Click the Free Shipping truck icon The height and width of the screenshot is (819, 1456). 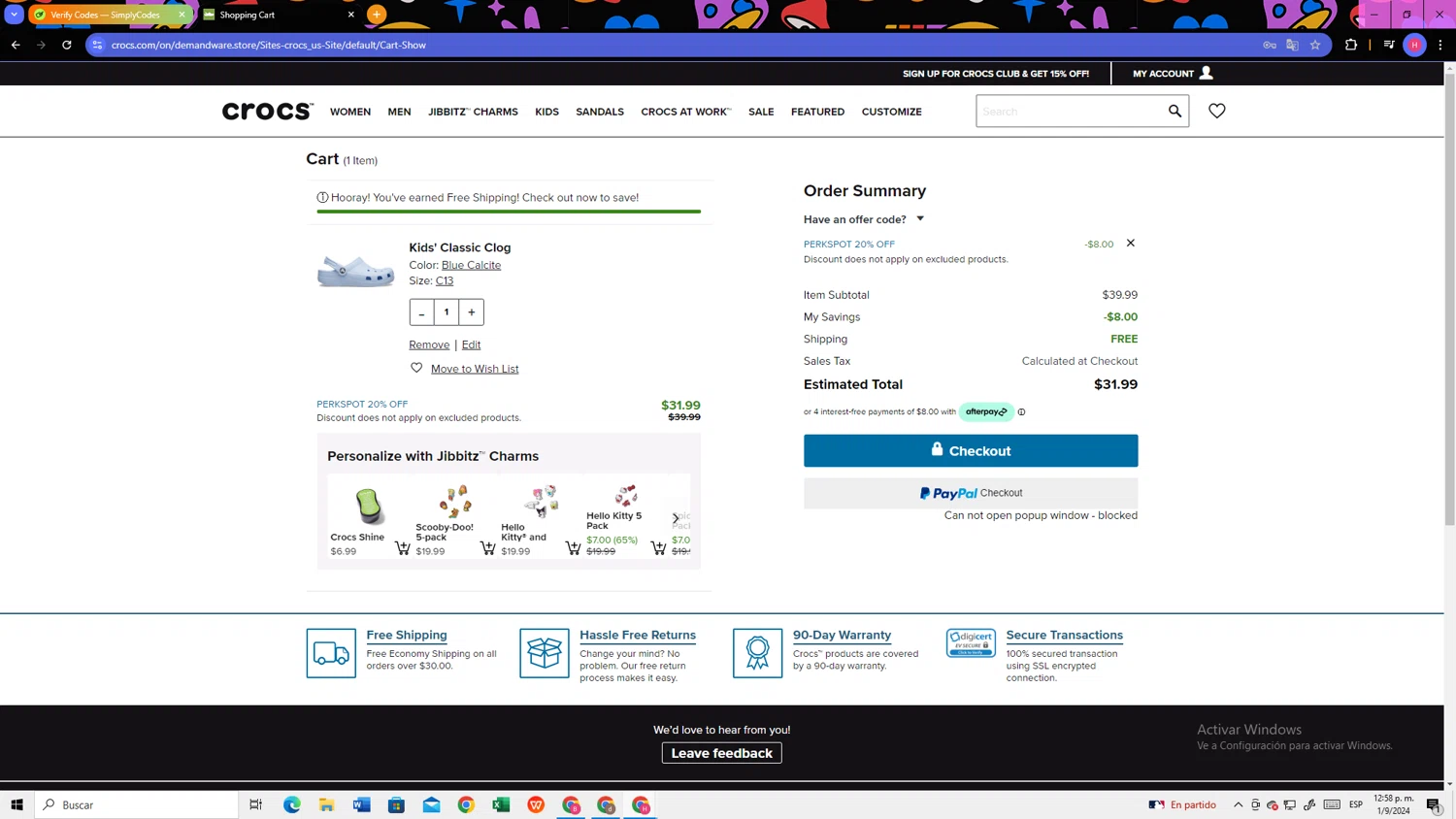point(331,653)
